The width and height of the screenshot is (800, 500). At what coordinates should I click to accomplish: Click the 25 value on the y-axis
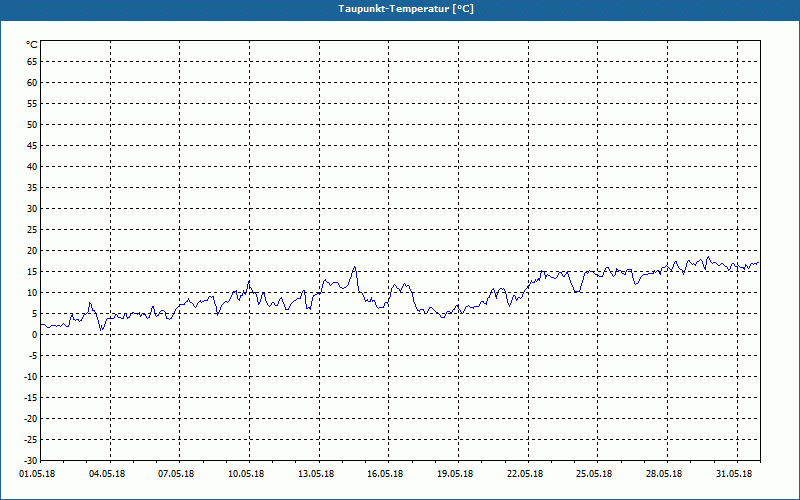pos(32,230)
